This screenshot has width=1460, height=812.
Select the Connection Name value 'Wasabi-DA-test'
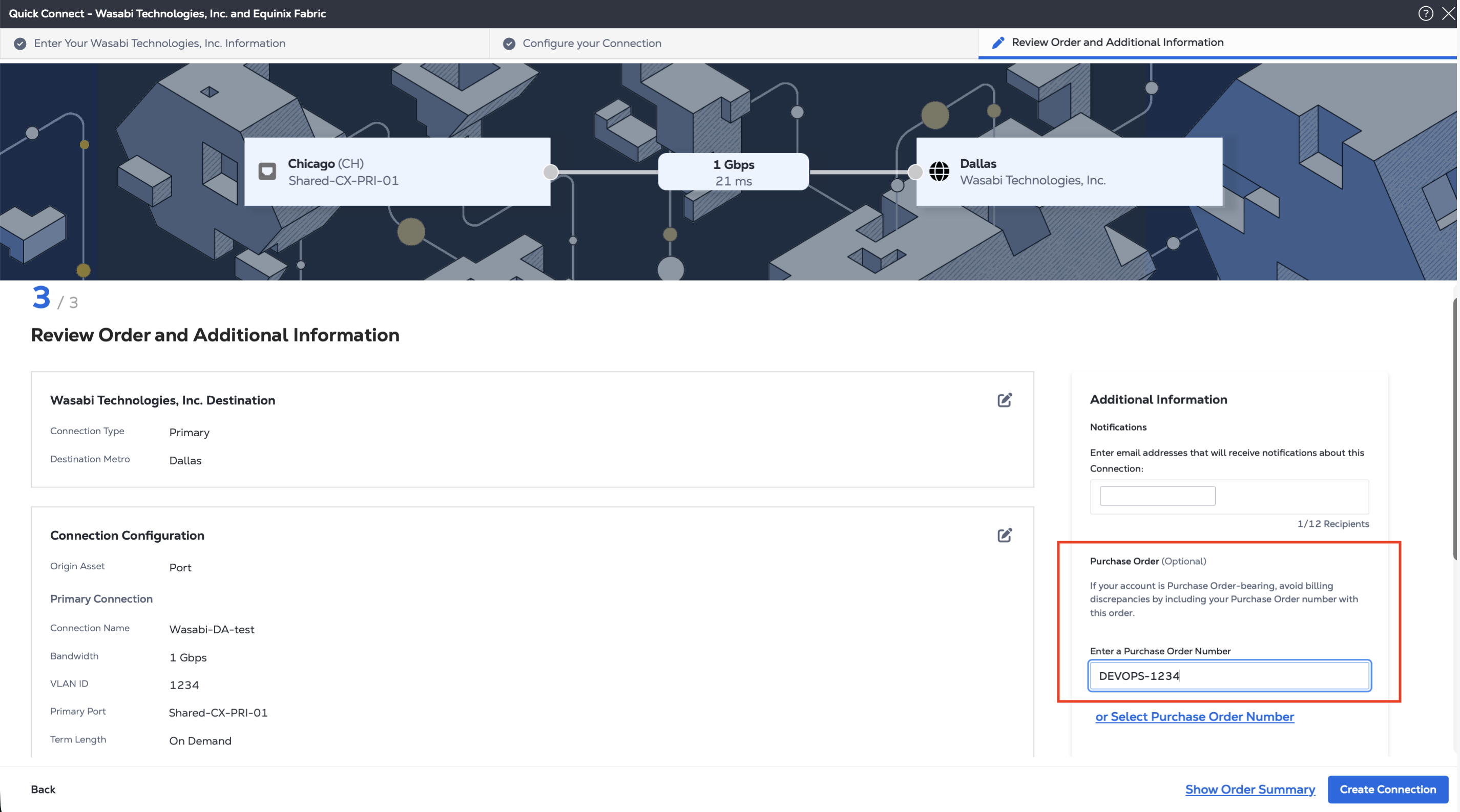click(212, 630)
